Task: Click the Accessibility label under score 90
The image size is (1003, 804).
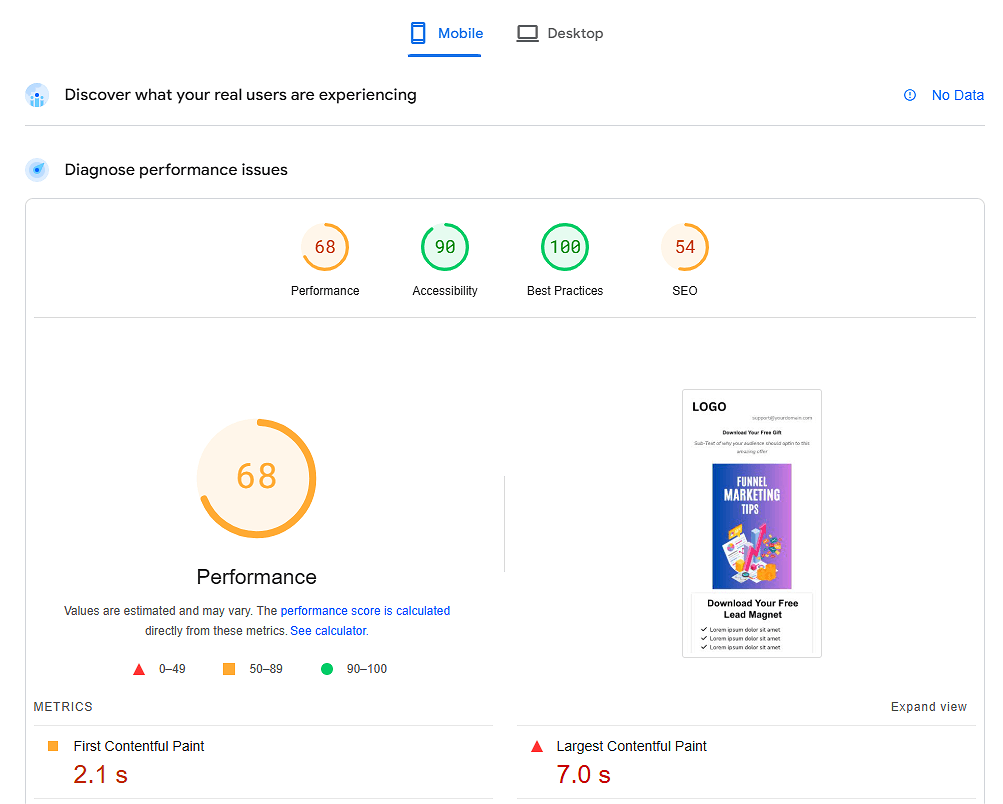Action: (x=445, y=291)
